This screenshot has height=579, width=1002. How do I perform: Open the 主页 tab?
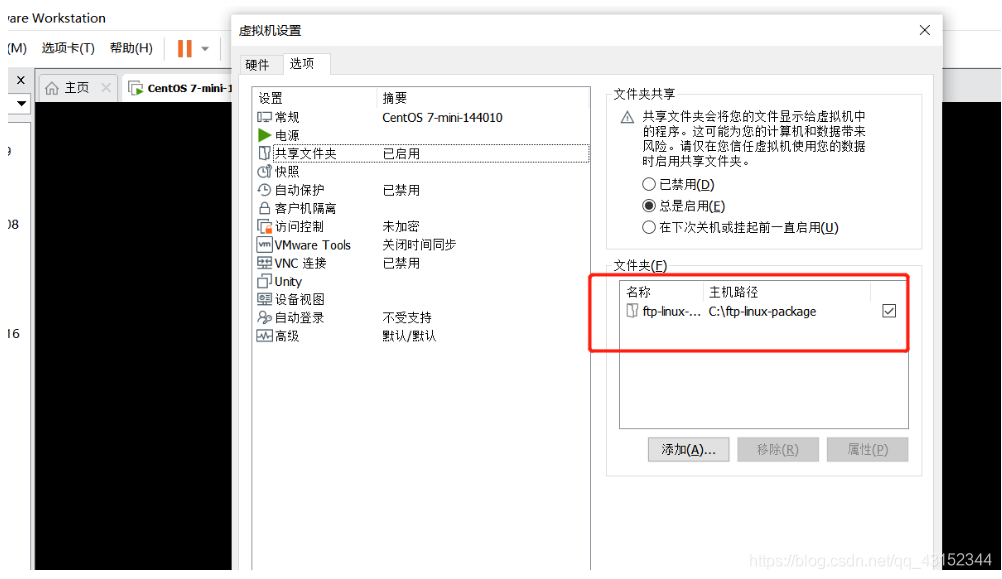tap(77, 88)
